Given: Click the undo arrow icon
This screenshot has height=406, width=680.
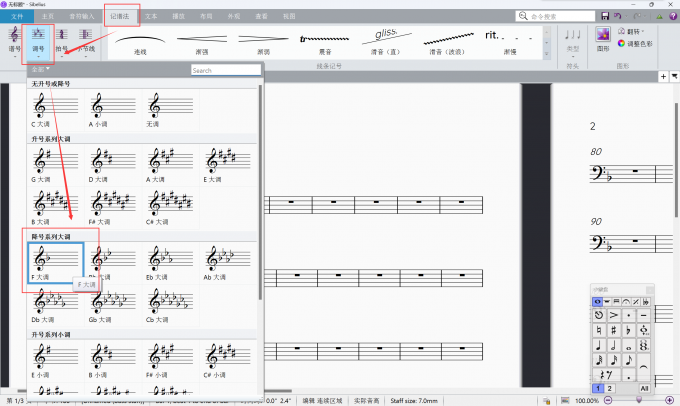Looking at the screenshot, I should 617,16.
